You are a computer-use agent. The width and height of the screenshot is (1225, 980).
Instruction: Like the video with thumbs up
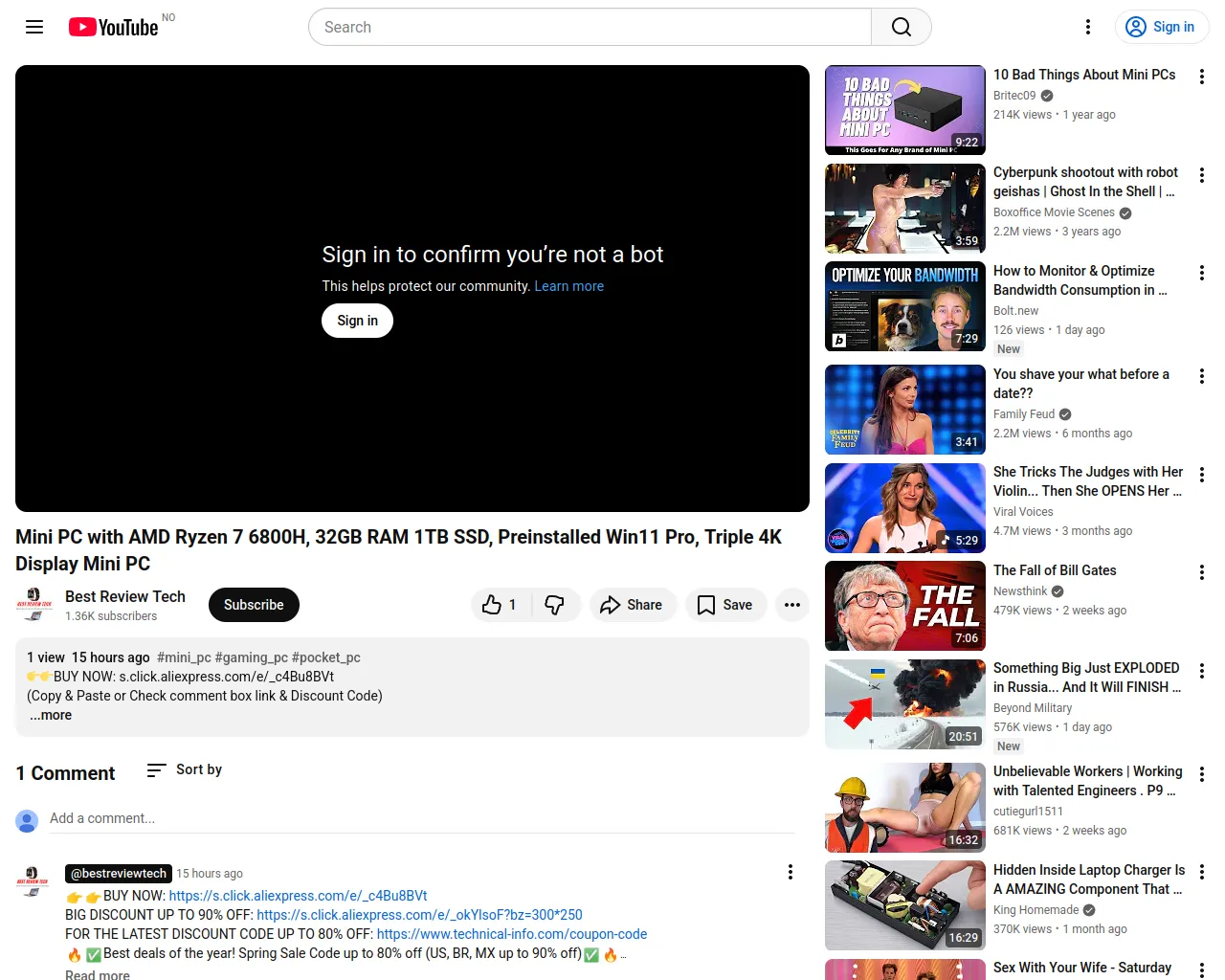(x=501, y=605)
